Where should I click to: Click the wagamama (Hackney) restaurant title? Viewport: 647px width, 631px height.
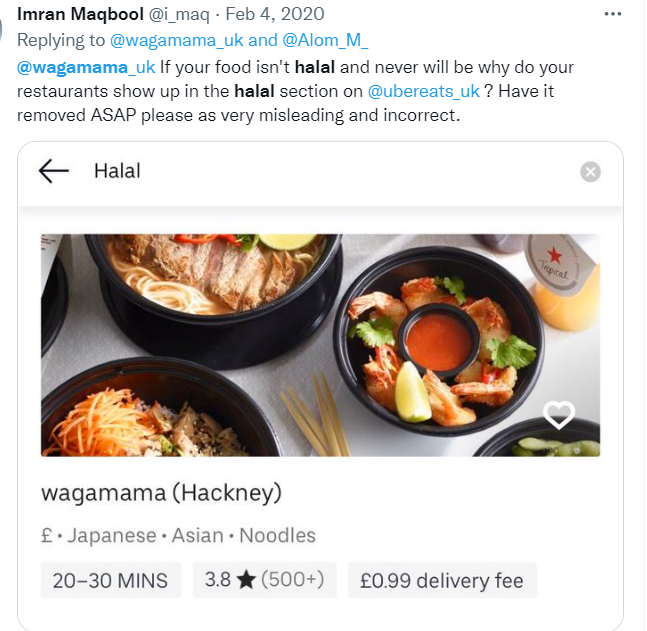click(x=161, y=493)
